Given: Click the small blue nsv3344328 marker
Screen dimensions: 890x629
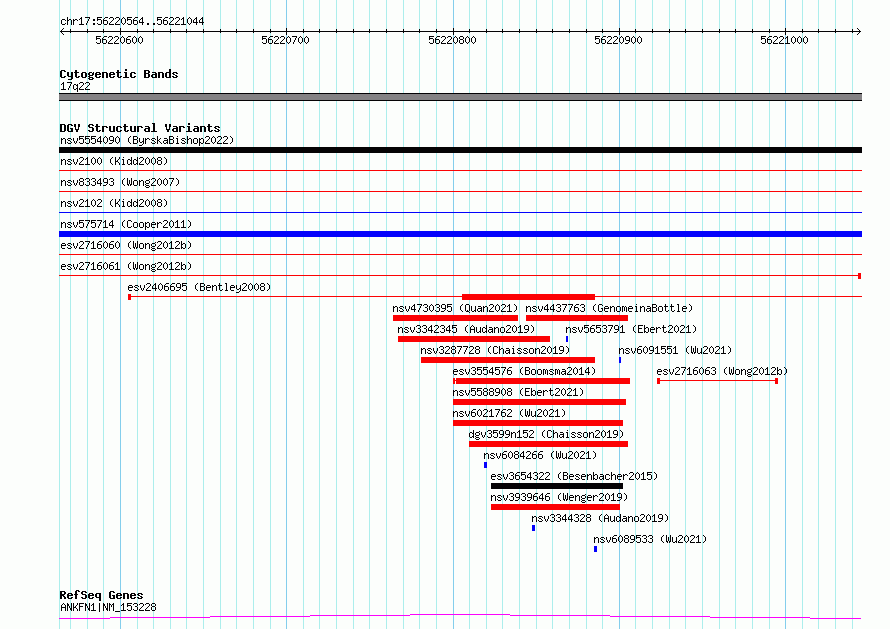Looking at the screenshot, I should (x=534, y=528).
